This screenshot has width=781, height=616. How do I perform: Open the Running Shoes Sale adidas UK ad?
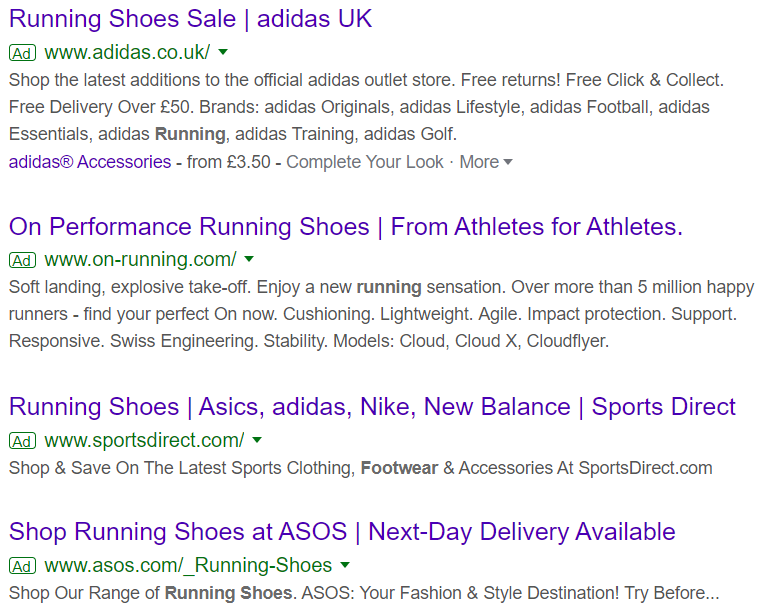(x=190, y=19)
